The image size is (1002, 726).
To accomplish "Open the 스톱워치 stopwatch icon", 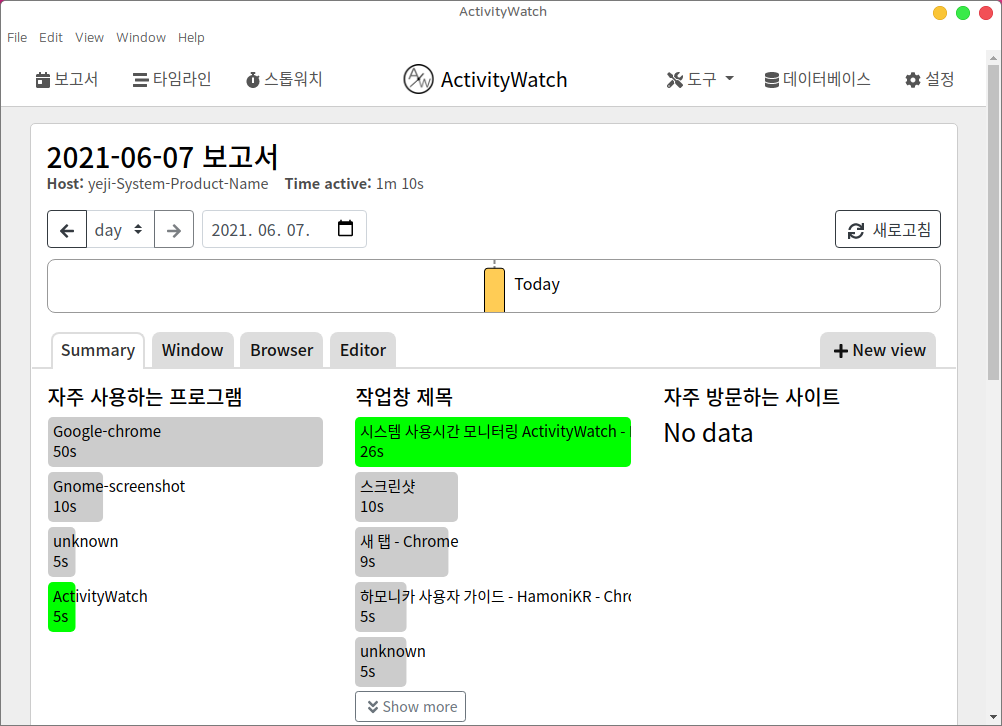I will pyautogui.click(x=253, y=80).
